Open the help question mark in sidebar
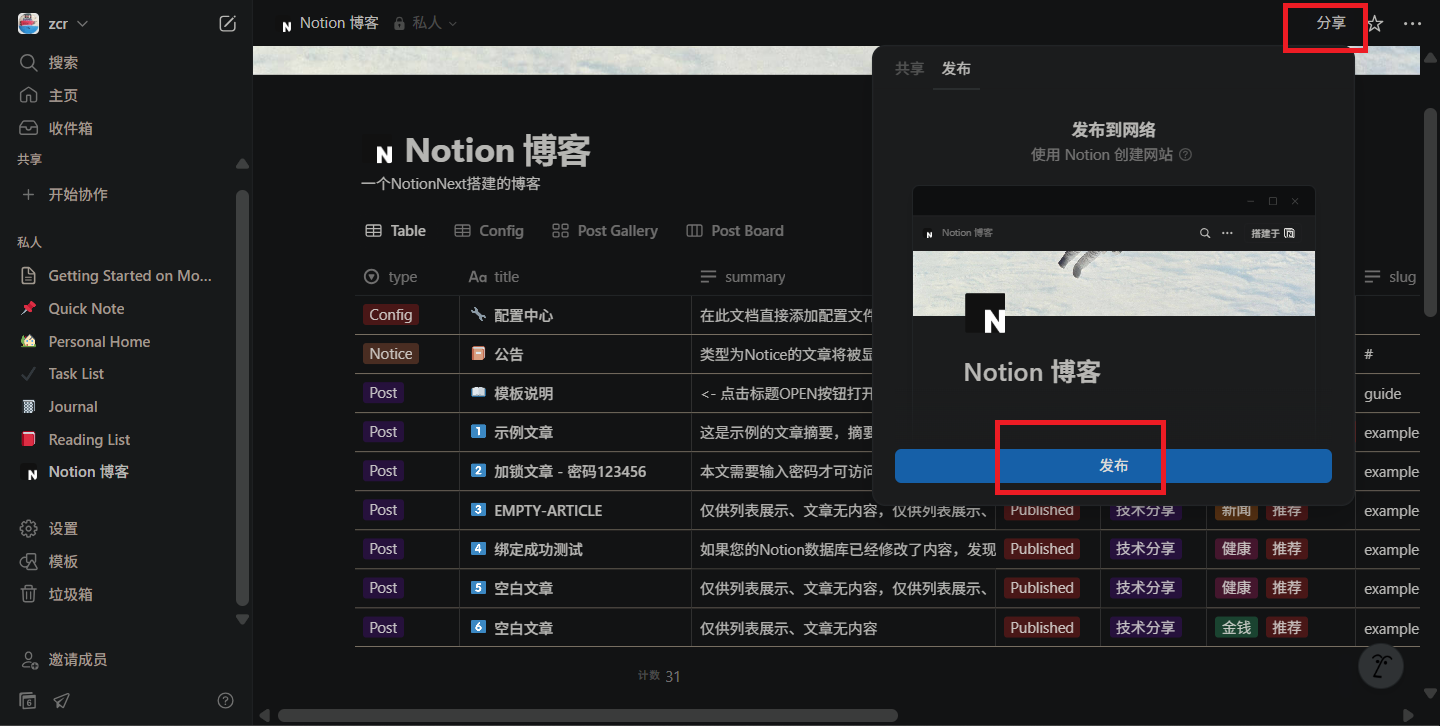This screenshot has width=1440, height=726. point(226,700)
